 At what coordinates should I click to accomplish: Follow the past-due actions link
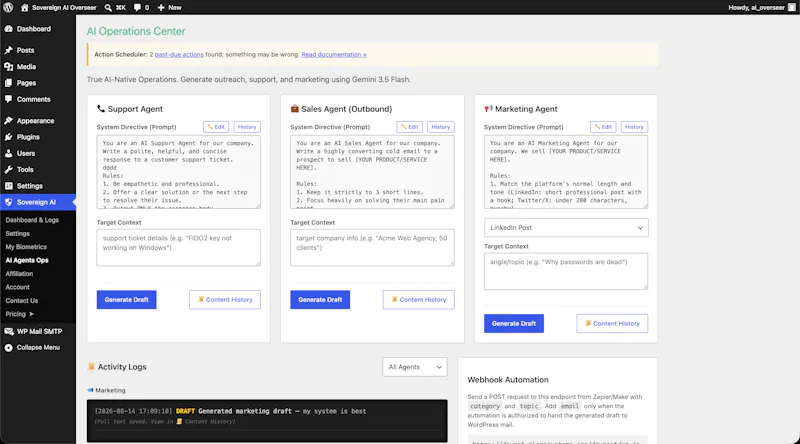point(179,55)
